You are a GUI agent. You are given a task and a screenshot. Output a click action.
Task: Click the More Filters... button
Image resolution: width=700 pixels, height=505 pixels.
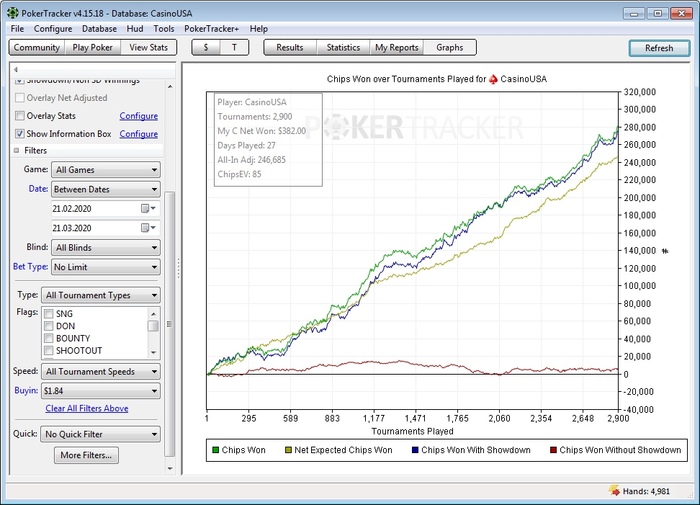point(86,455)
